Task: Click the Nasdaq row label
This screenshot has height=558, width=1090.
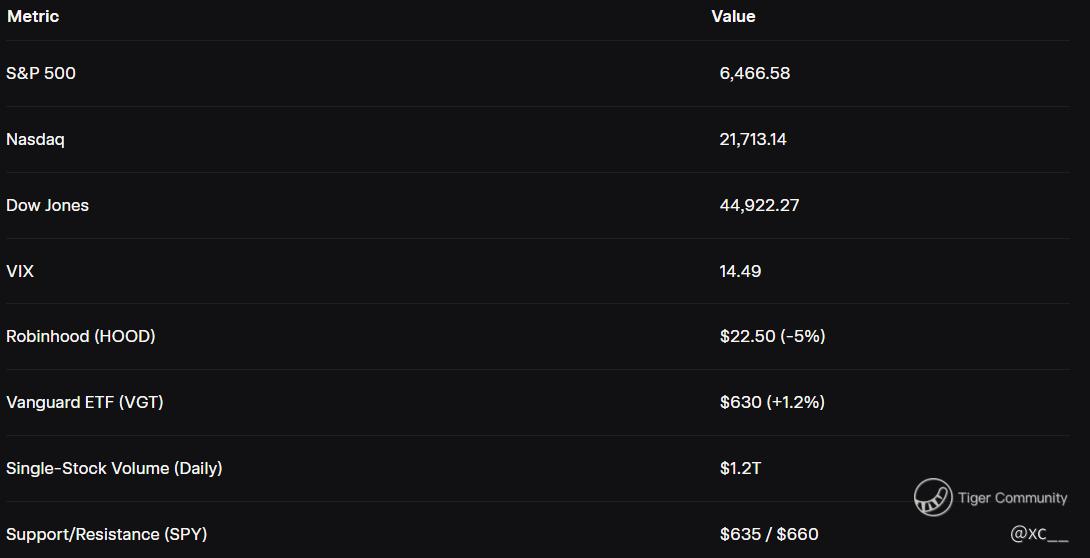Action: coord(35,139)
